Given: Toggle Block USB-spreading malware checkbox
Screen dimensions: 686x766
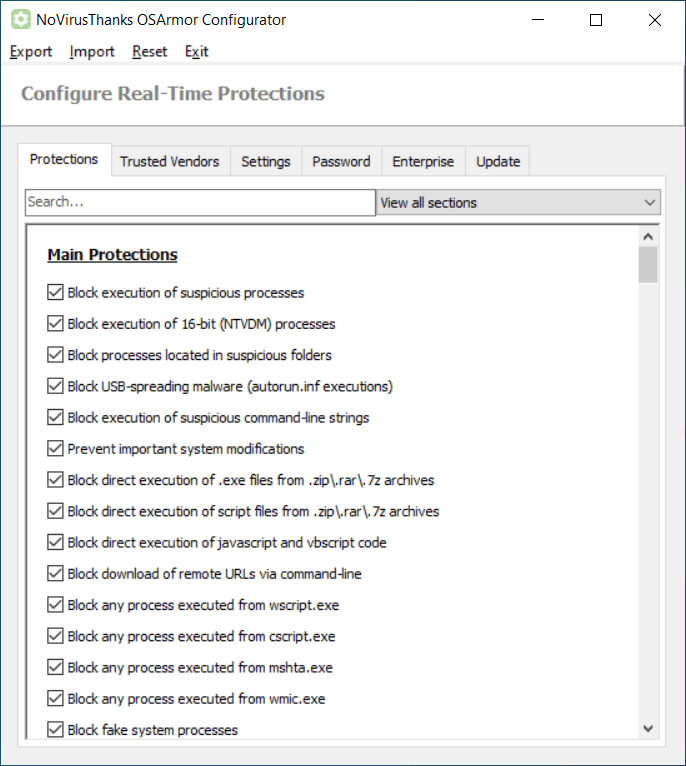Looking at the screenshot, I should 55,386.
